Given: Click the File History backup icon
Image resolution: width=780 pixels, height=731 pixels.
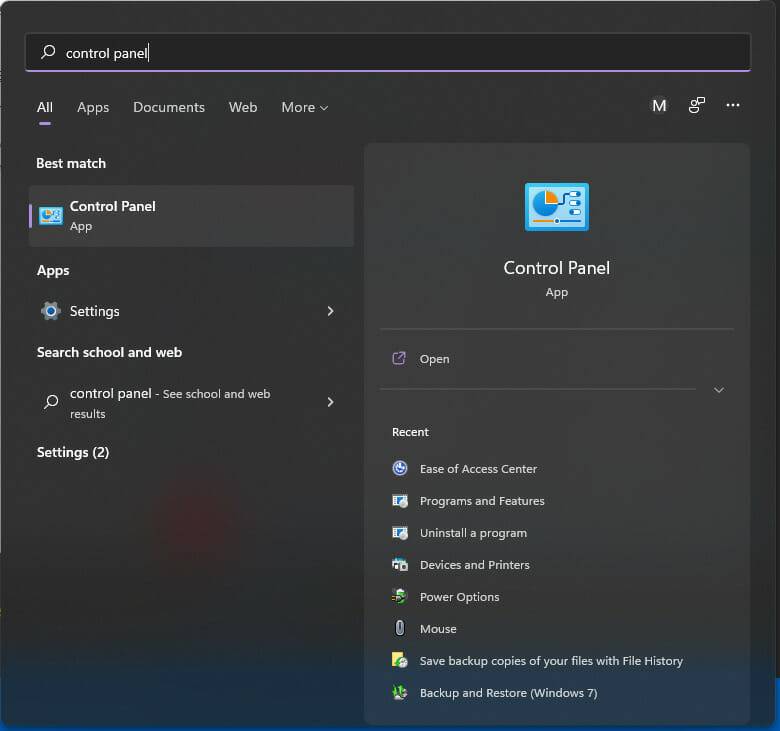Looking at the screenshot, I should [400, 661].
